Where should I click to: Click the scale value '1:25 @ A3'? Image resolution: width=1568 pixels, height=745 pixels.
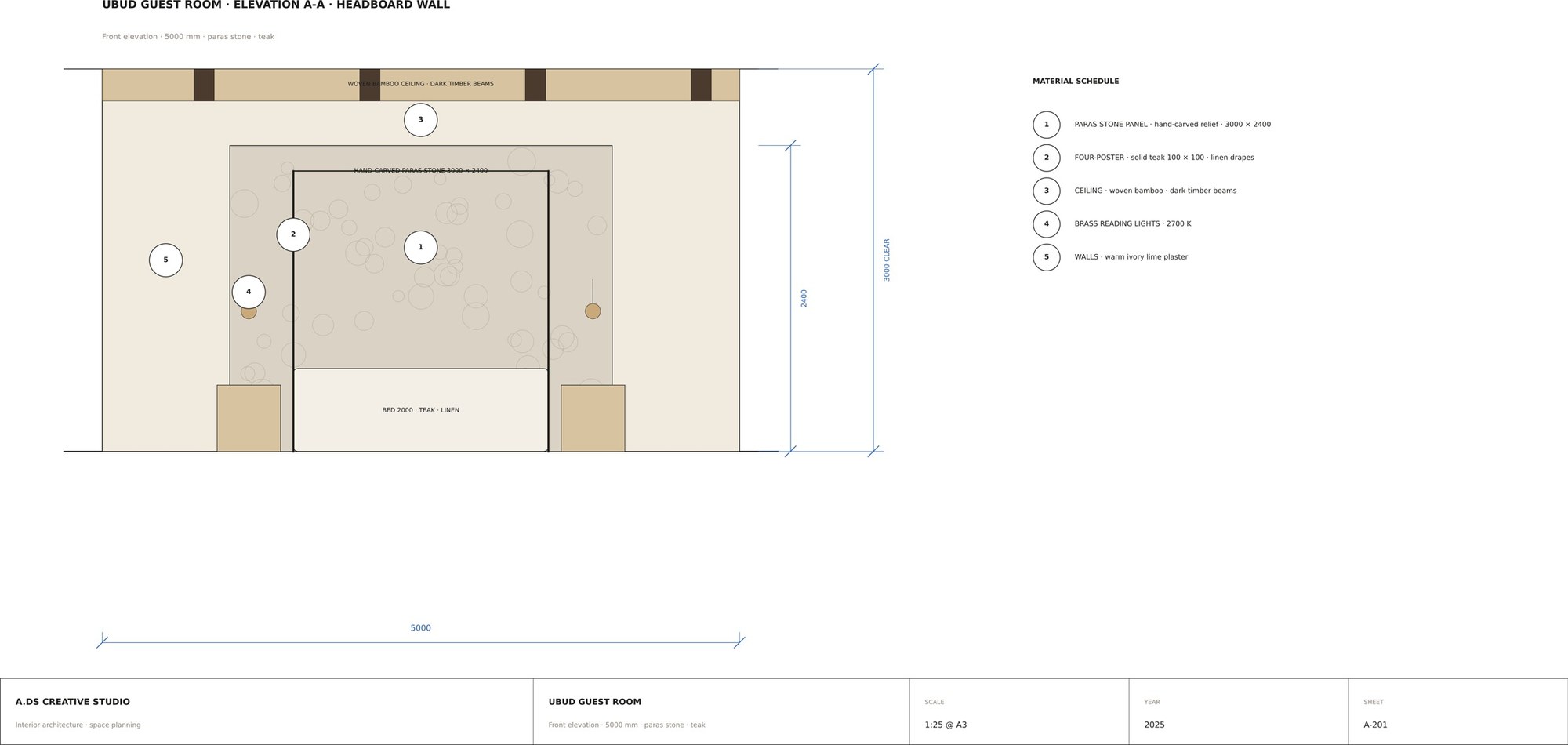pyautogui.click(x=946, y=725)
